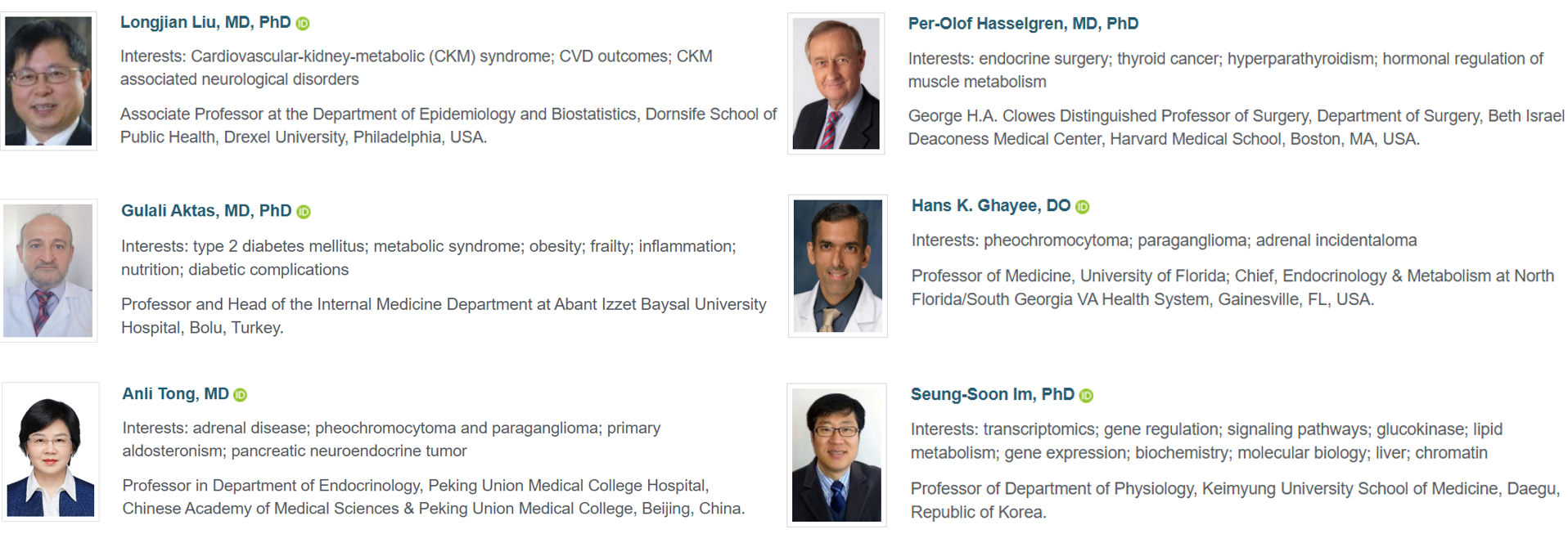The image size is (1568, 552).
Task: Open ORCID icon beside Hans K. Ghayee
Action: (1082, 207)
